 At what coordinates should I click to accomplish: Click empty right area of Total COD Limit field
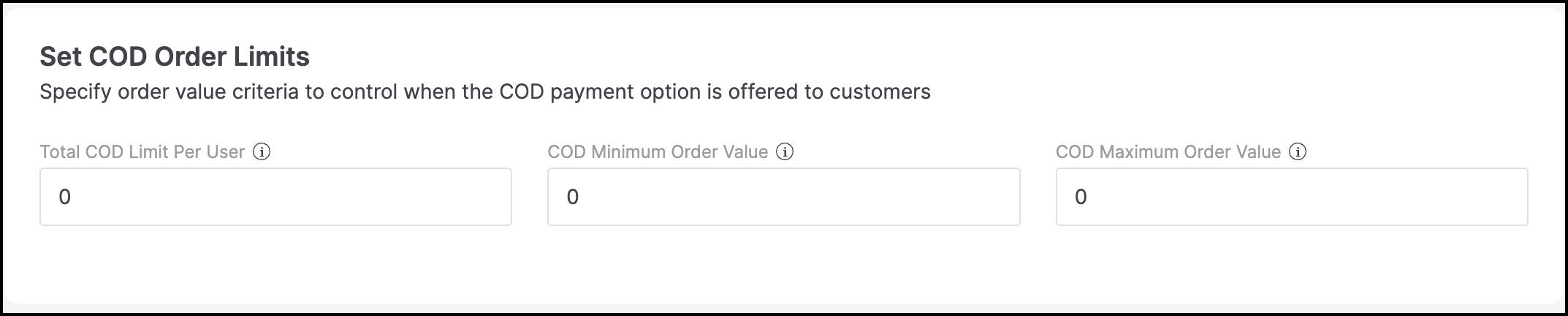click(365, 197)
